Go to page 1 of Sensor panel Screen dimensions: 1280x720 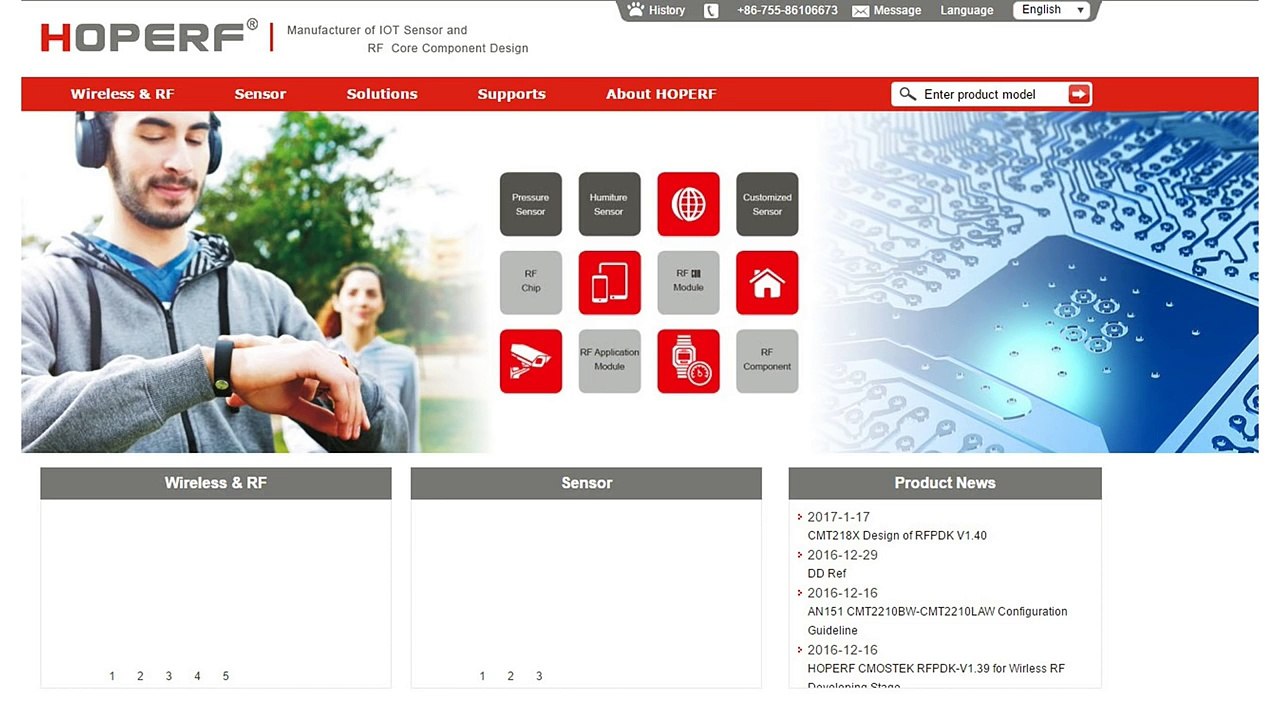click(482, 677)
